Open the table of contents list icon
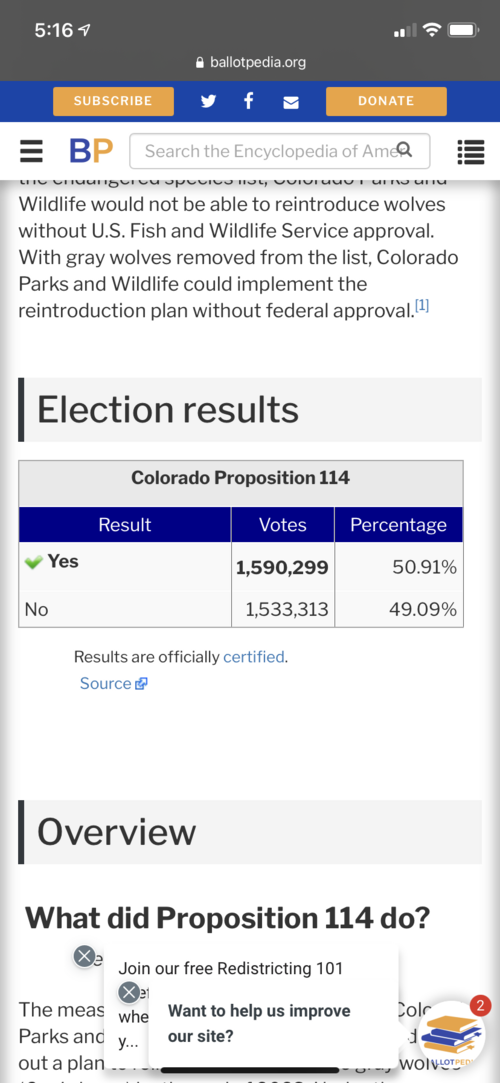Screen dimensions: 500x1083 (x=470, y=151)
